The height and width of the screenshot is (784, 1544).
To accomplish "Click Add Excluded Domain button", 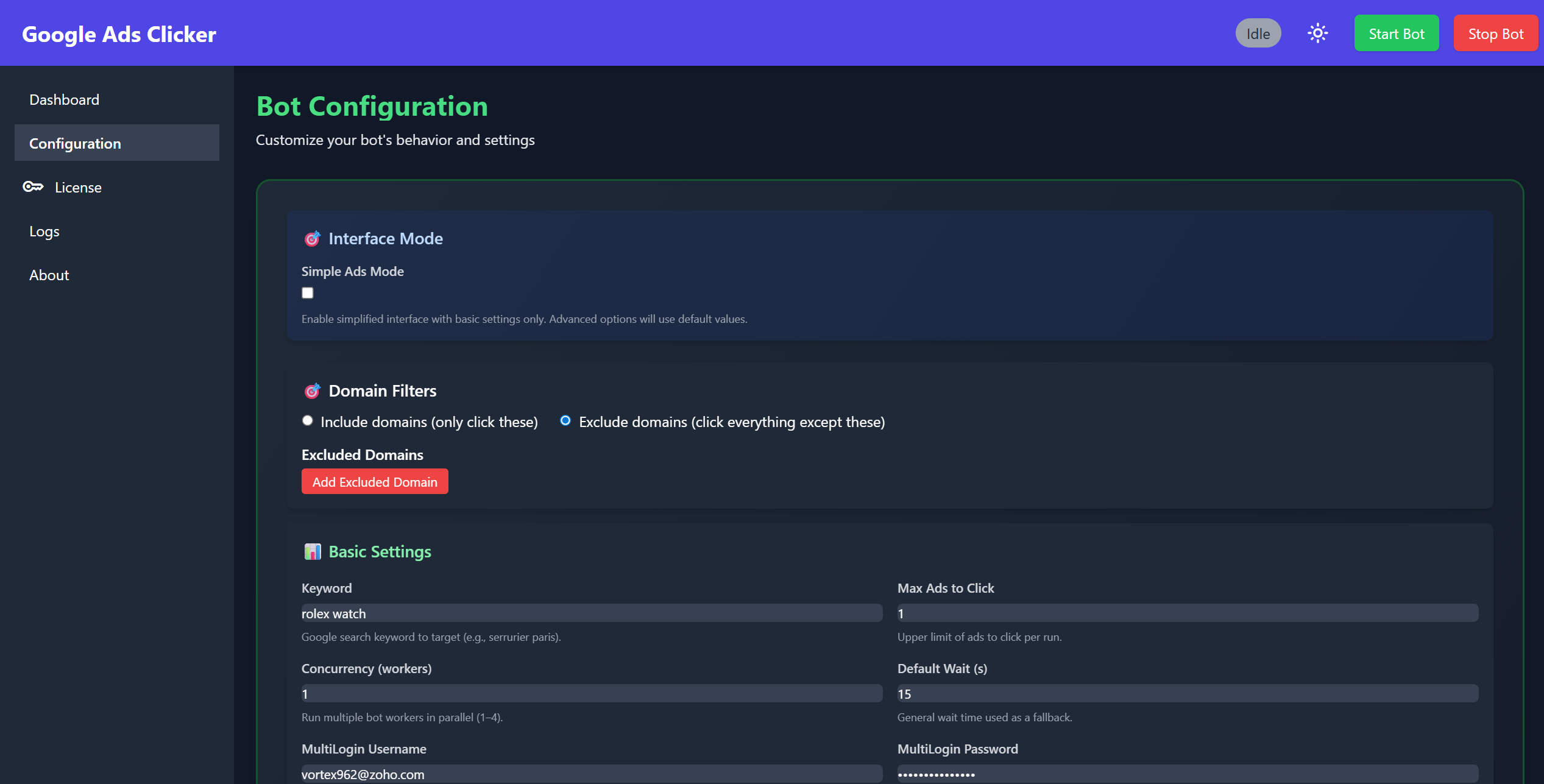I will (x=375, y=482).
